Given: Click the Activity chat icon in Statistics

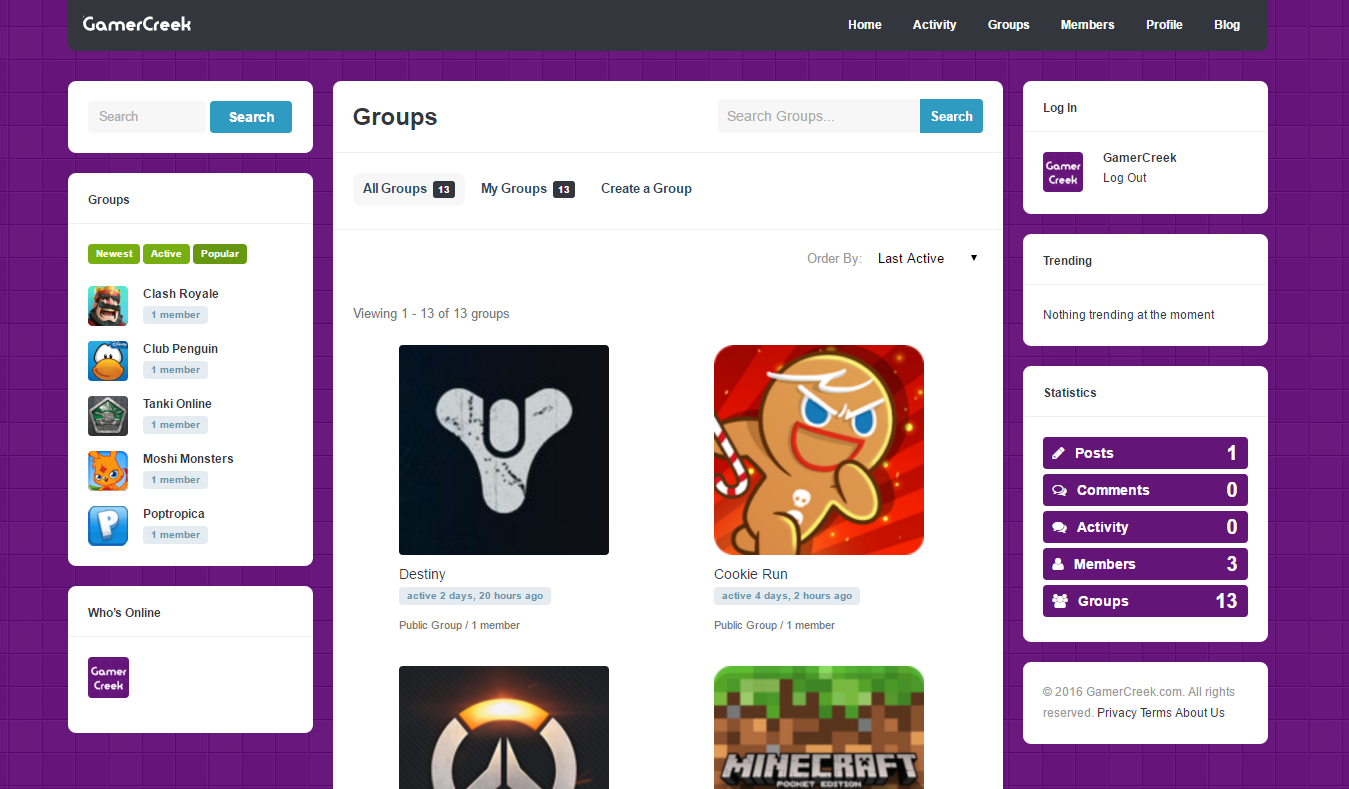Looking at the screenshot, I should pos(1060,527).
